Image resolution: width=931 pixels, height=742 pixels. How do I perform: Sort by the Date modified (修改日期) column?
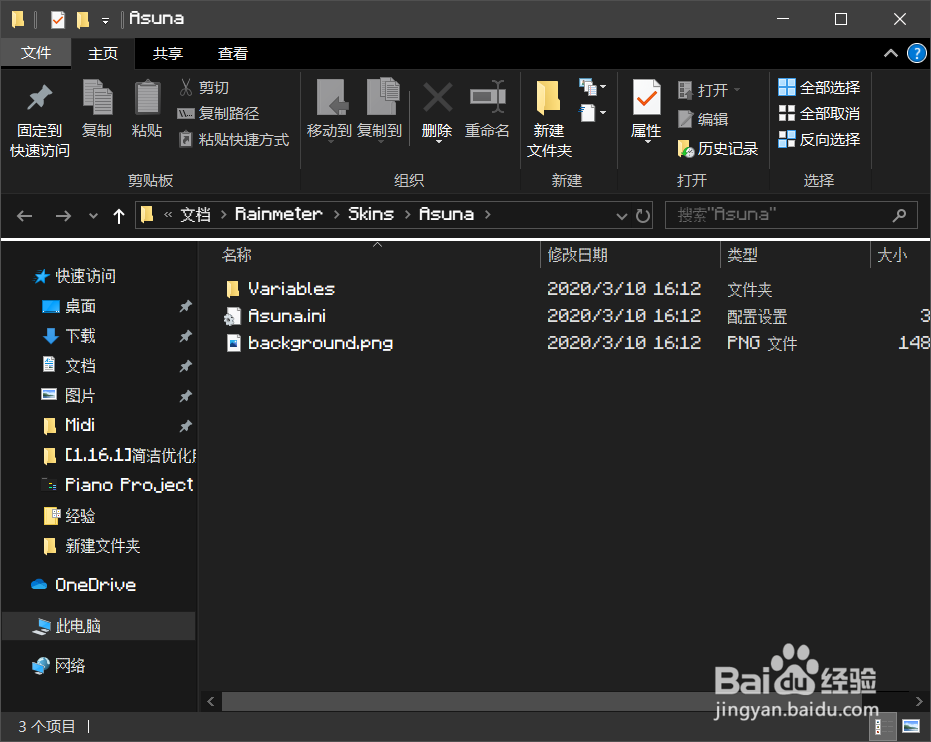[577, 255]
